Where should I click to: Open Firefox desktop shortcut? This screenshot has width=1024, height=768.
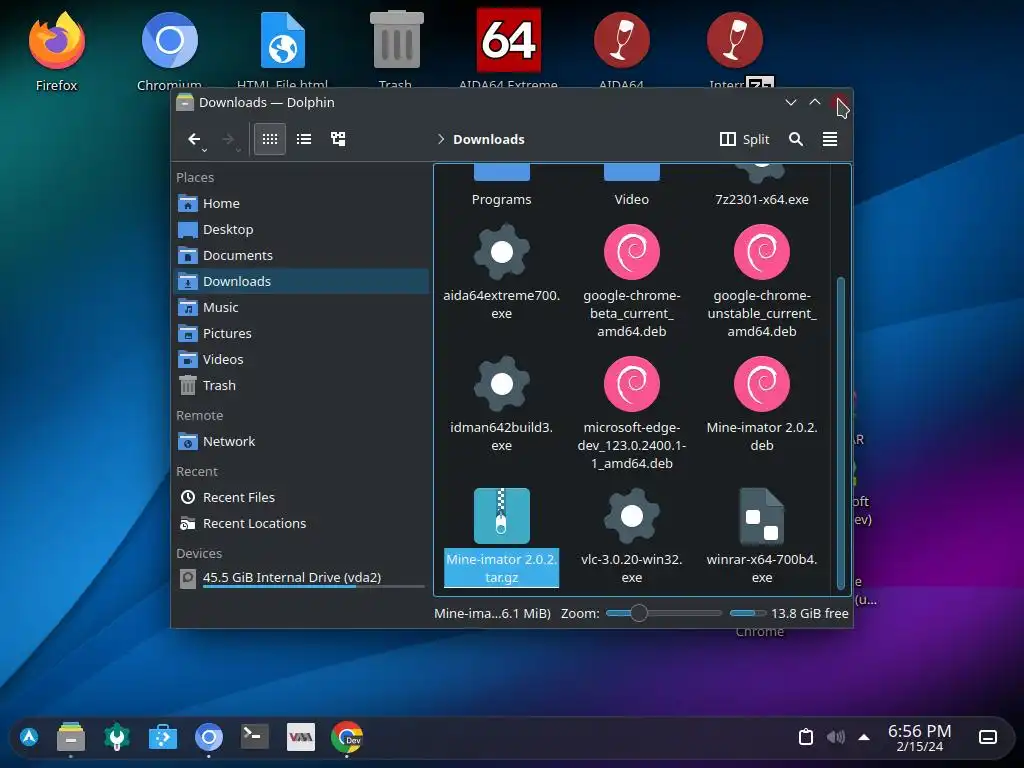point(57,51)
